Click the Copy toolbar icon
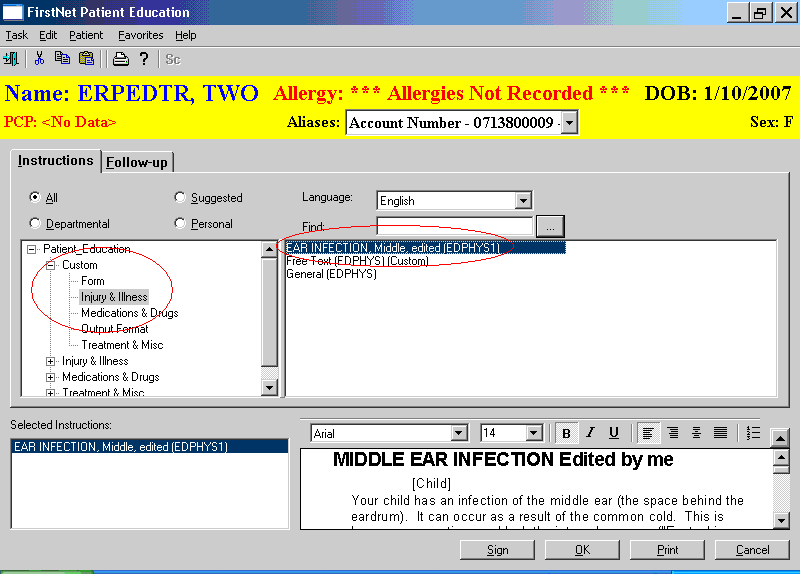The image size is (800, 574). [x=63, y=58]
